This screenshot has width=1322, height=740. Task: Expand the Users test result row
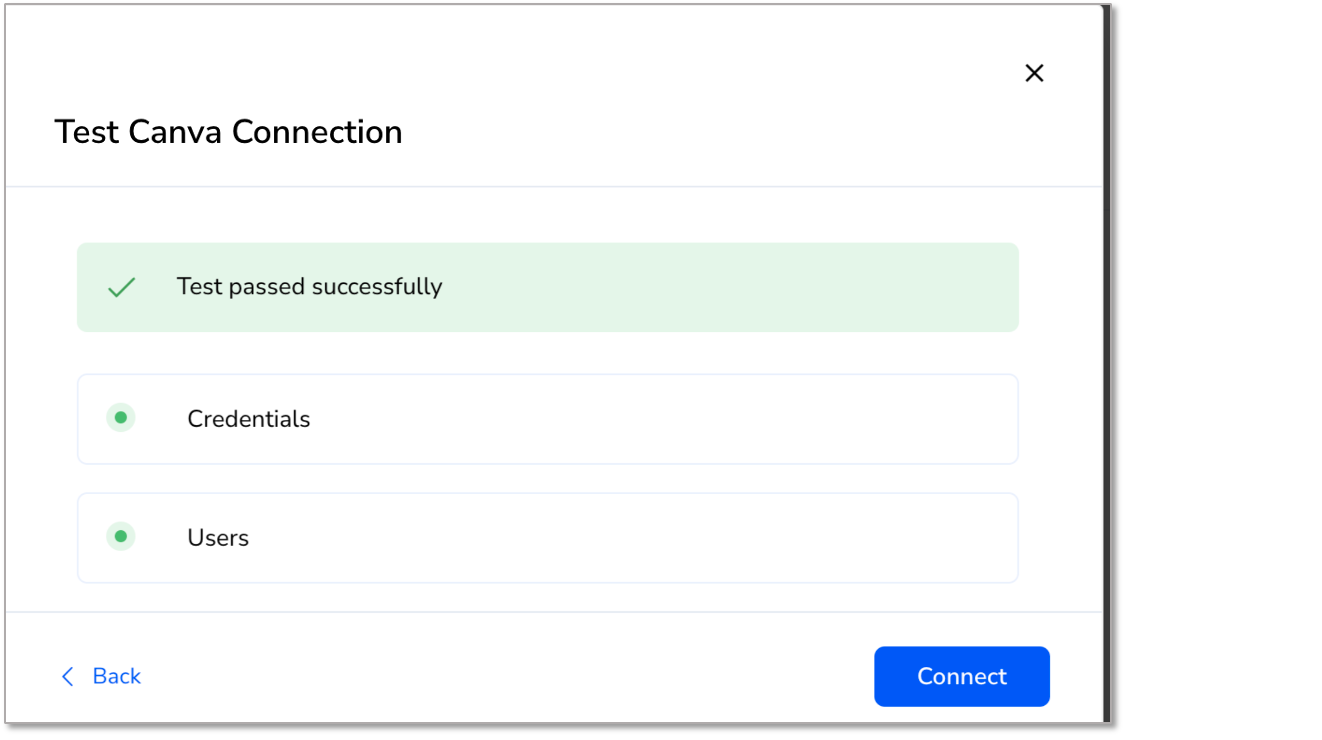click(x=548, y=538)
